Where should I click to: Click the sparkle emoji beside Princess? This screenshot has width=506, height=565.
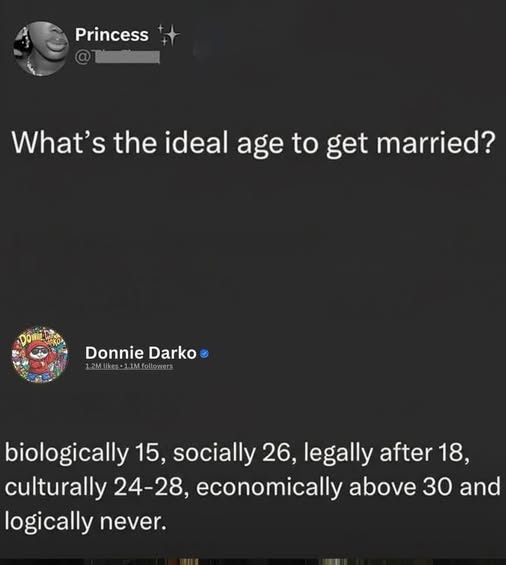tap(169, 35)
